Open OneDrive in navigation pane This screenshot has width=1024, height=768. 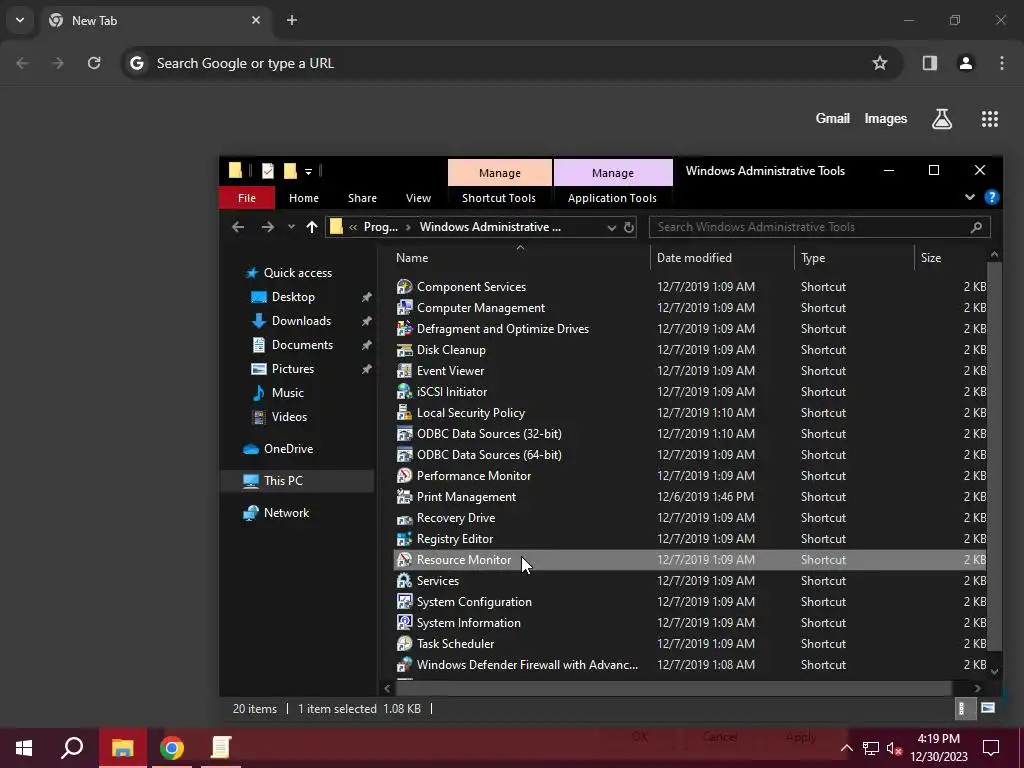coord(288,449)
